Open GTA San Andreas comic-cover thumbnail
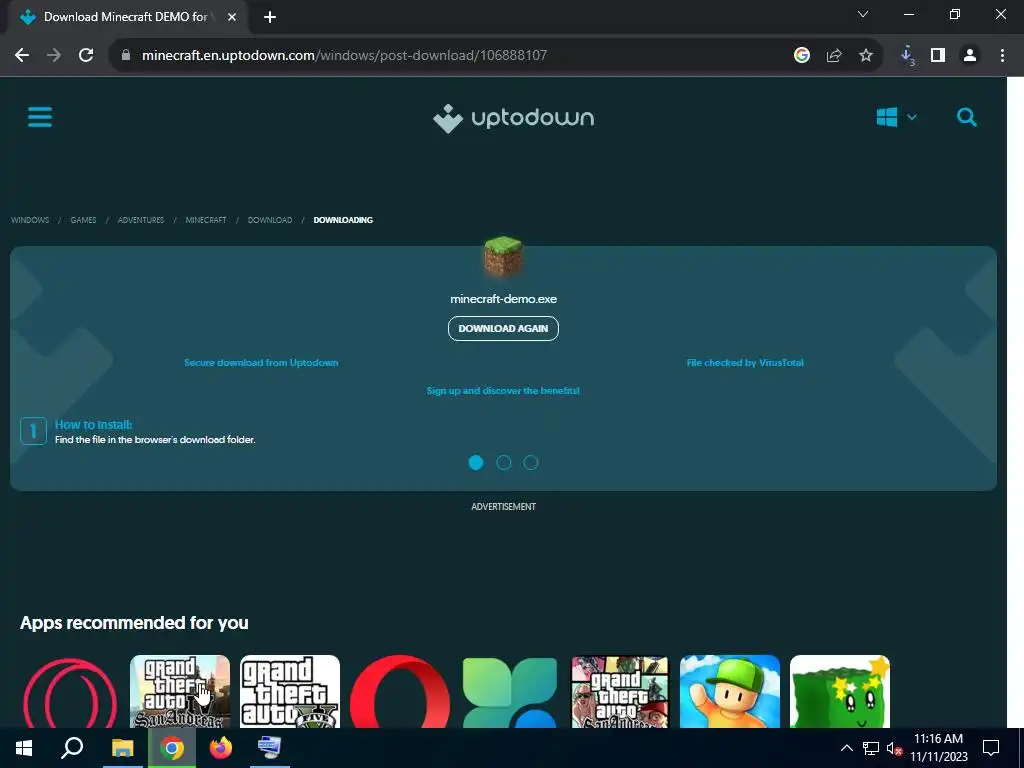1024x768 pixels. click(620, 692)
